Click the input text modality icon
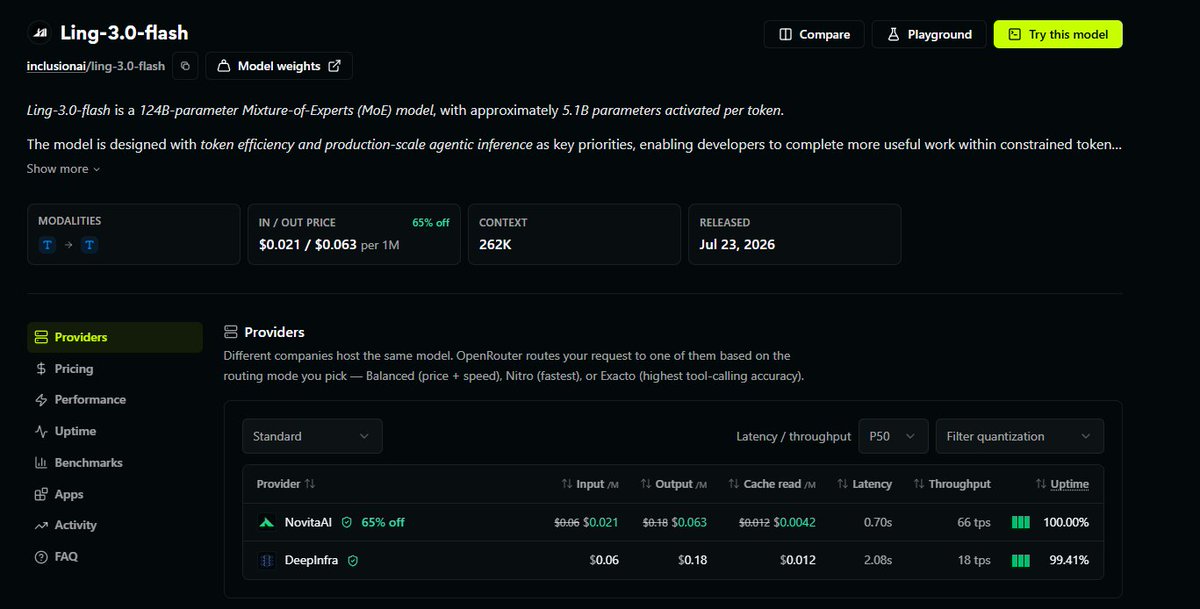The width and height of the screenshot is (1200, 609). (x=47, y=245)
